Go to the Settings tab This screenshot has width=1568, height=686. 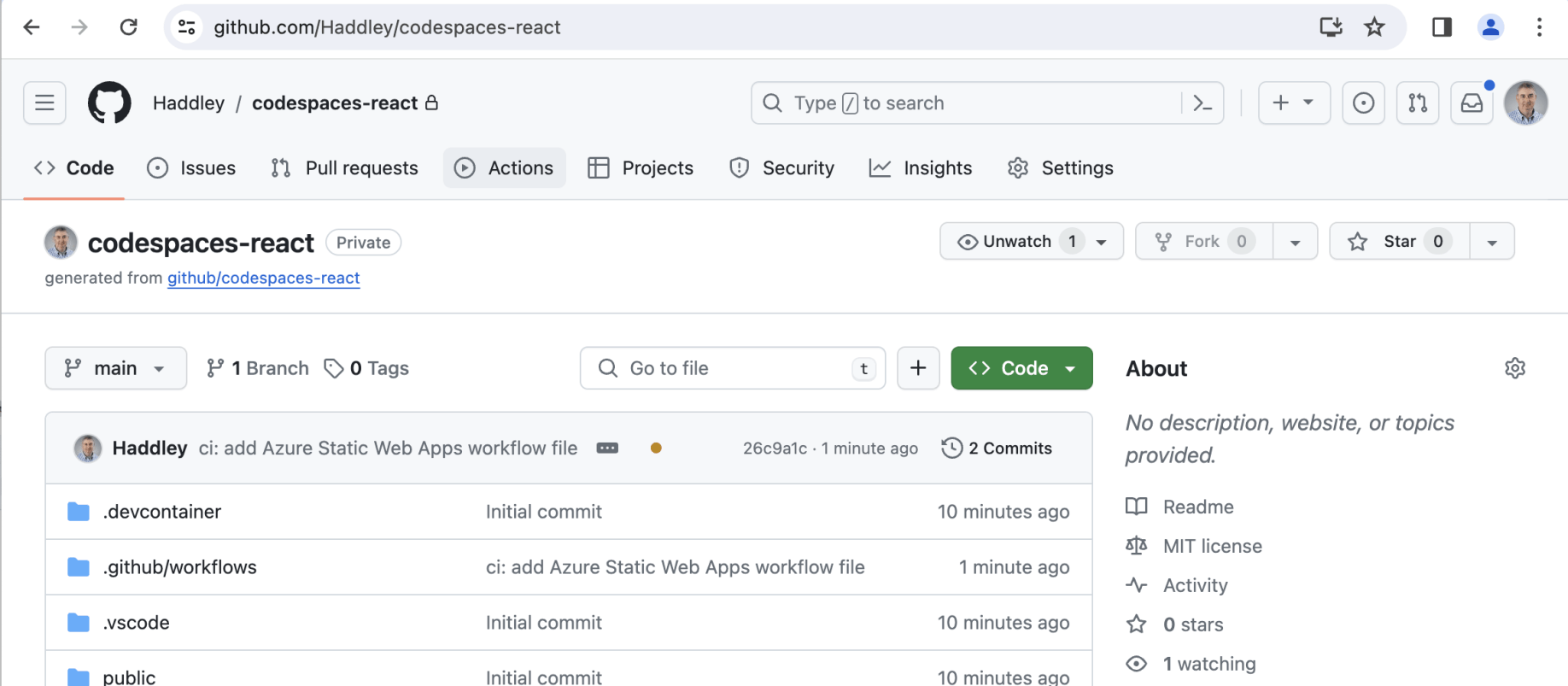1061,168
